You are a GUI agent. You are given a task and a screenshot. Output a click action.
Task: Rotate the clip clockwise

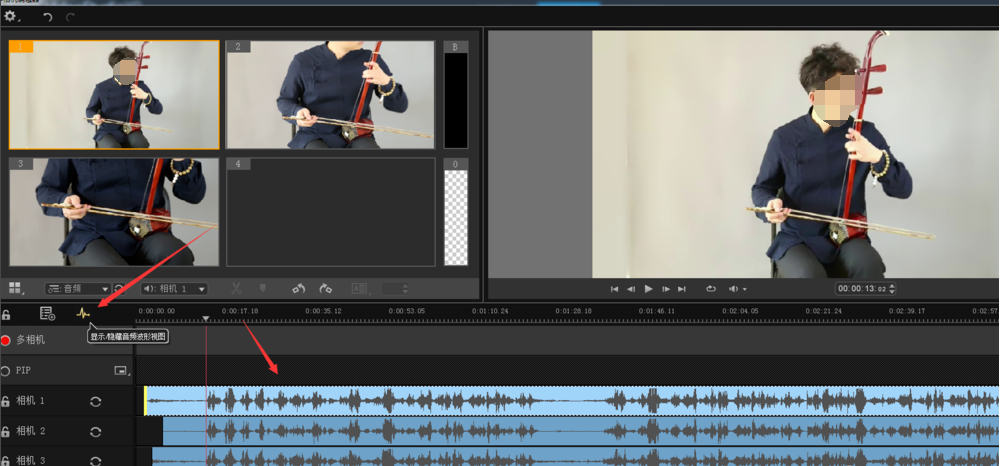tap(326, 289)
